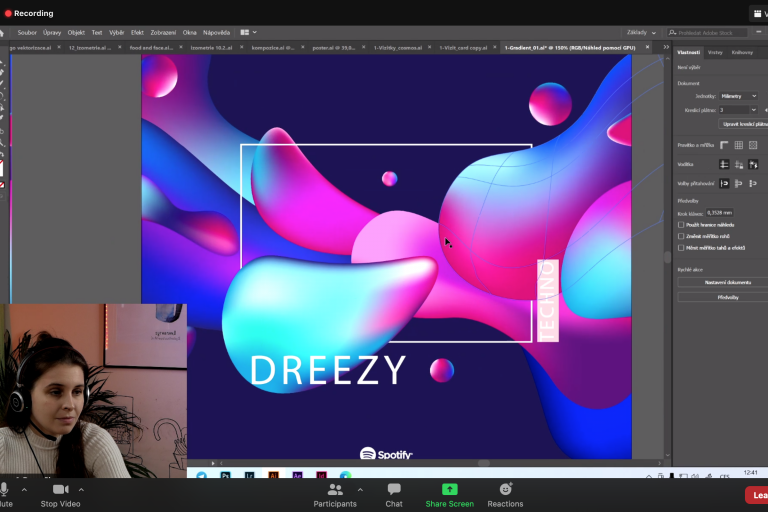Toggle Měnit měřítko tahů a efektů checkbox
Image resolution: width=768 pixels, height=512 pixels.
point(681,247)
